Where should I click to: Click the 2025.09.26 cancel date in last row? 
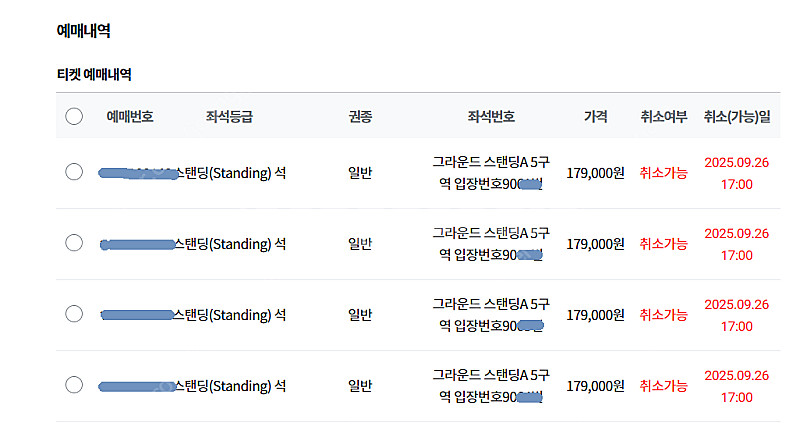(737, 375)
